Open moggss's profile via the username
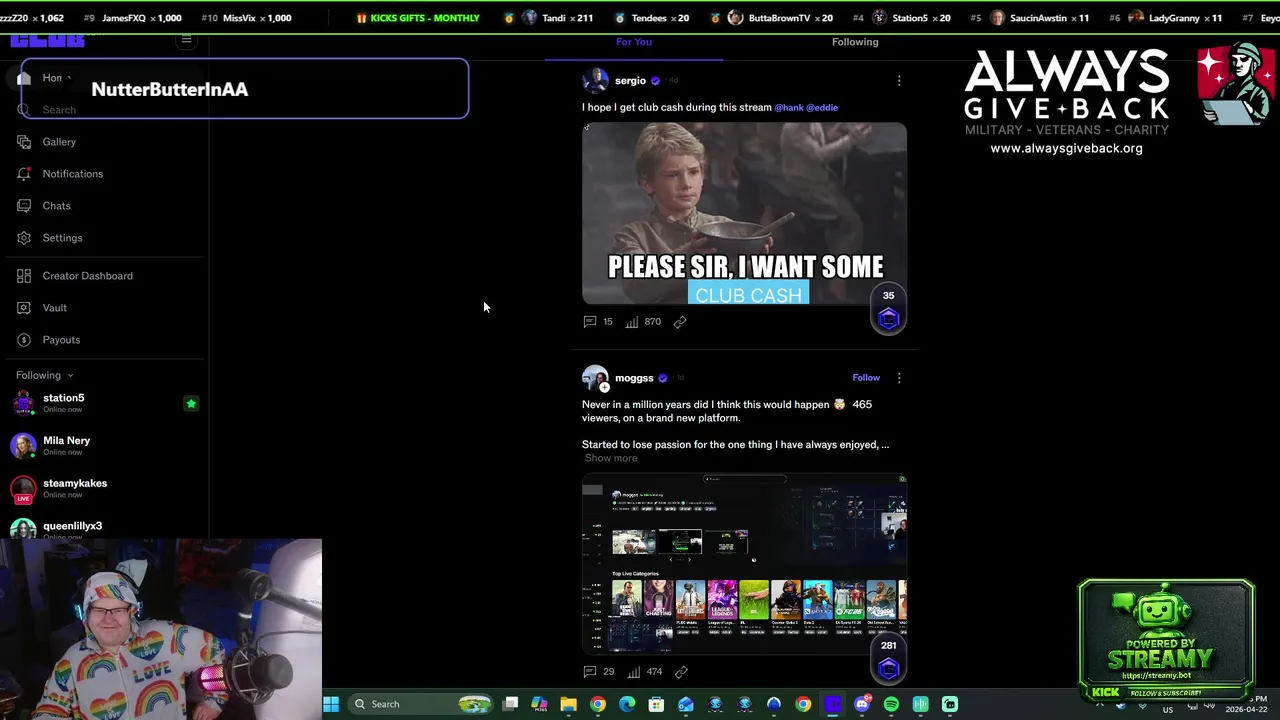 coord(634,378)
